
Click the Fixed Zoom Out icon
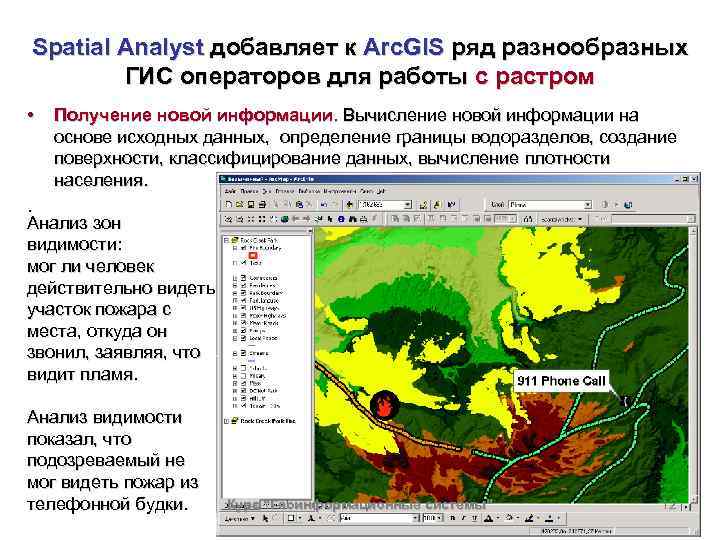point(262,219)
